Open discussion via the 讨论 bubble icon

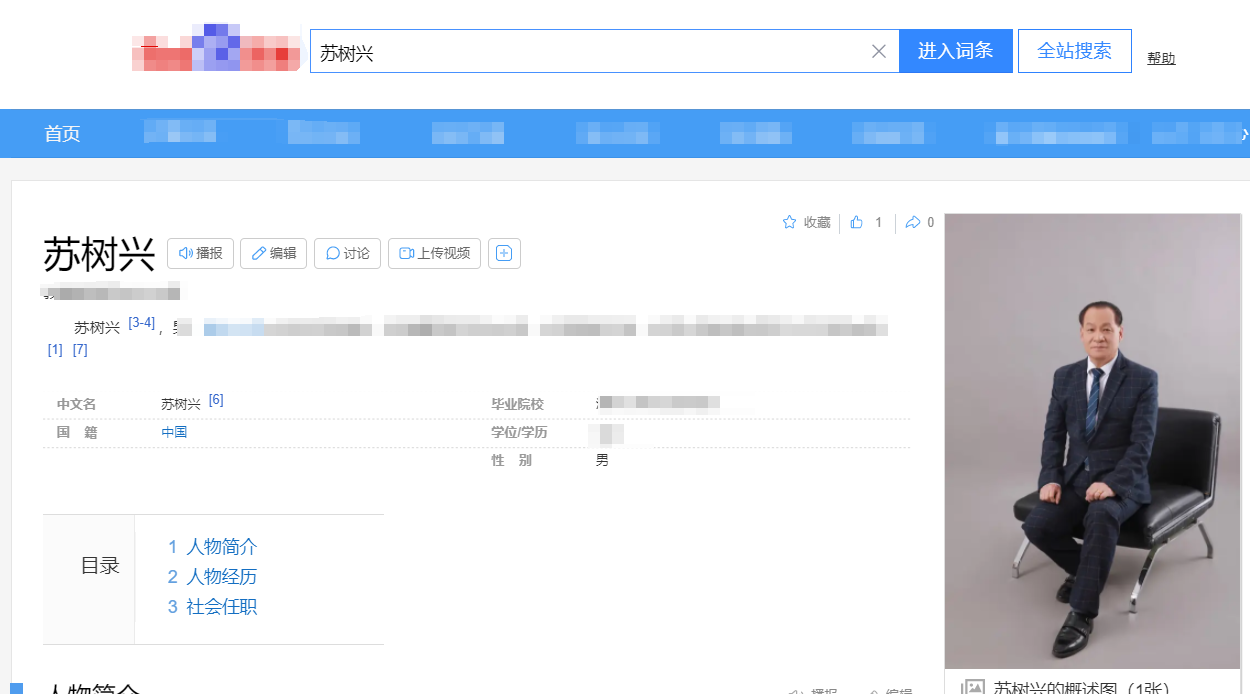click(x=331, y=253)
